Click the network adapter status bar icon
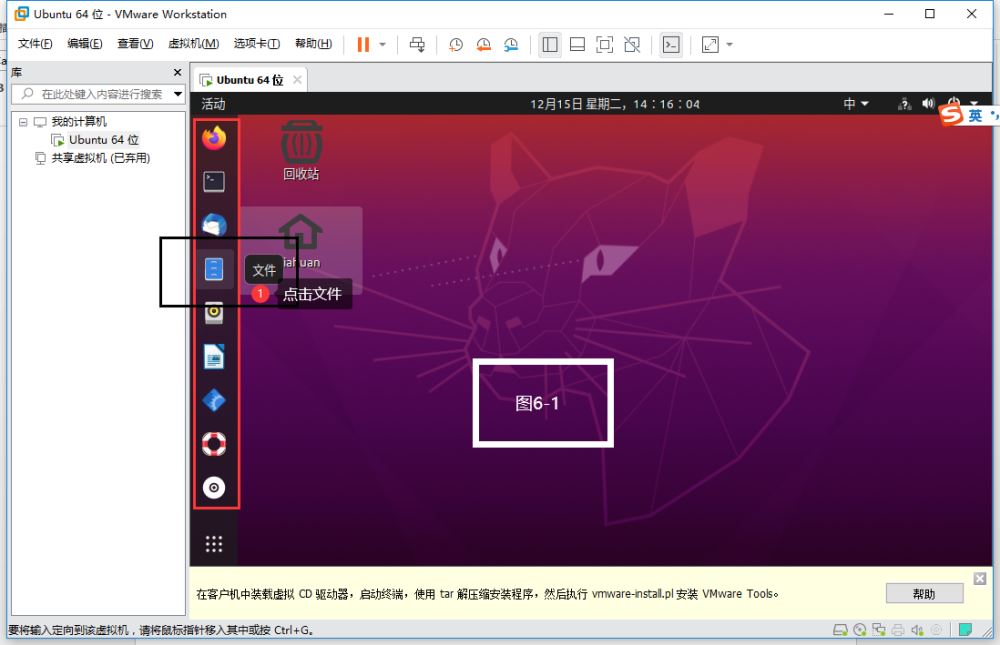 click(879, 630)
